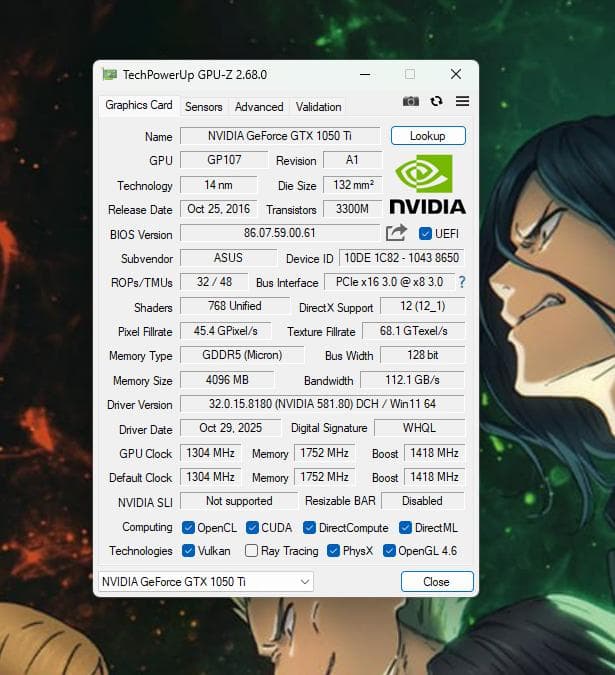615x675 pixels.
Task: Toggle the UEFI checkbox
Action: (x=425, y=233)
